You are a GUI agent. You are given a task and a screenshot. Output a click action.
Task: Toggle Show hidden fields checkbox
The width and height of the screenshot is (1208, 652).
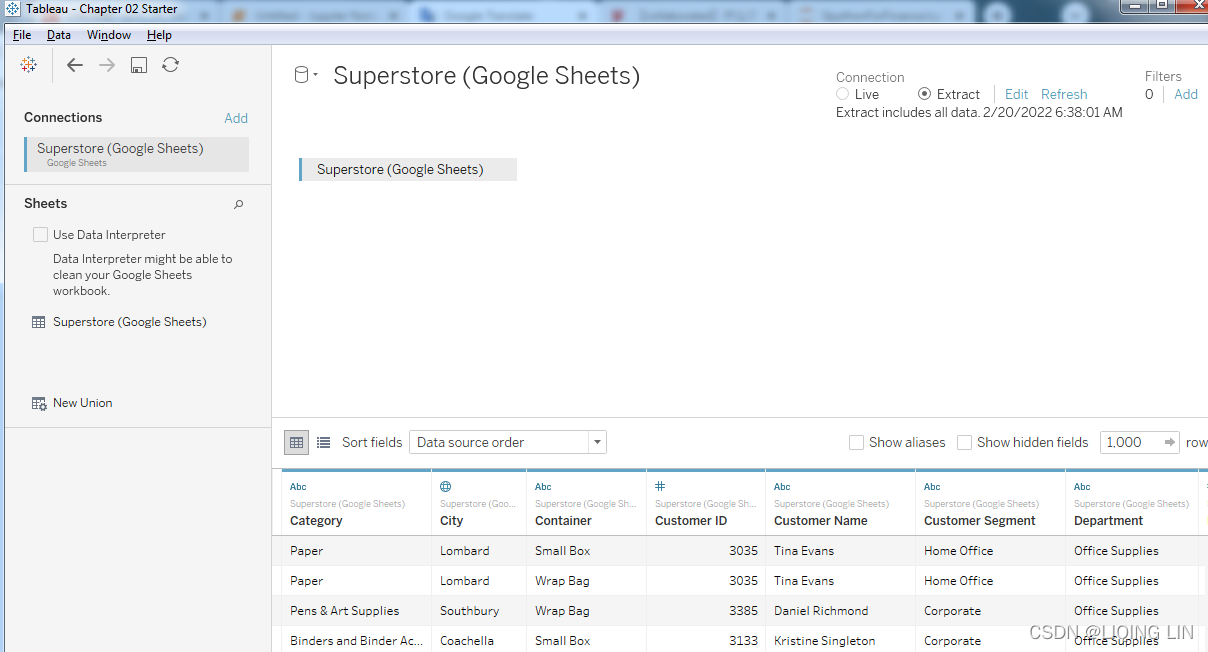pos(964,442)
